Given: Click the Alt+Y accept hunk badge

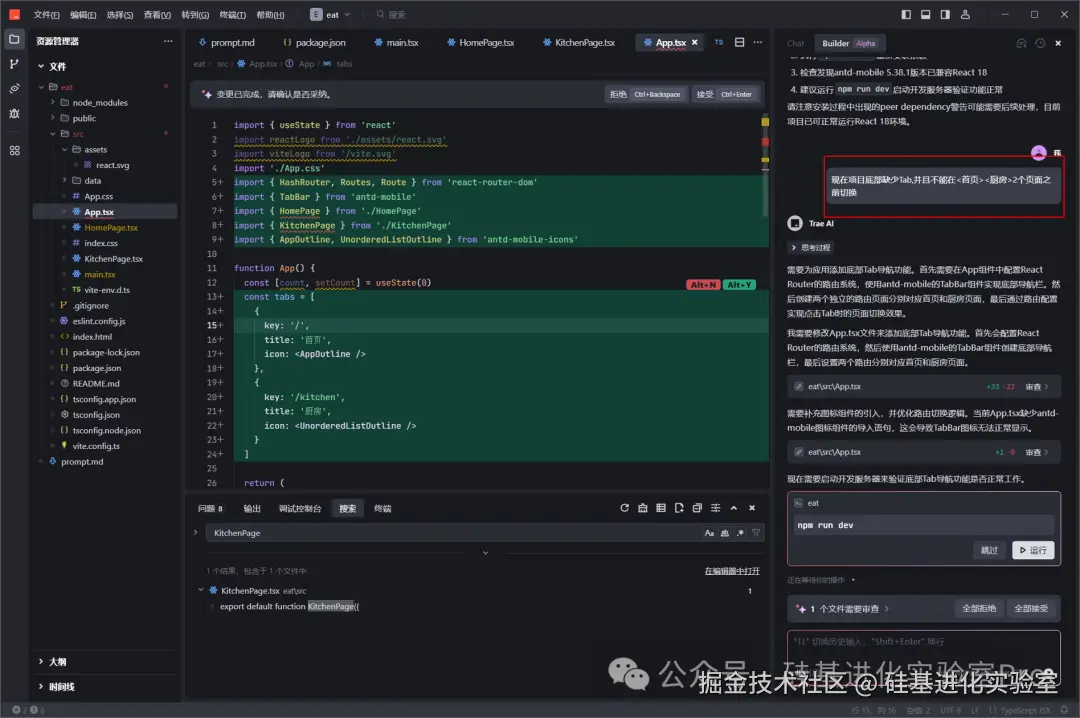Looking at the screenshot, I should click(x=739, y=285).
